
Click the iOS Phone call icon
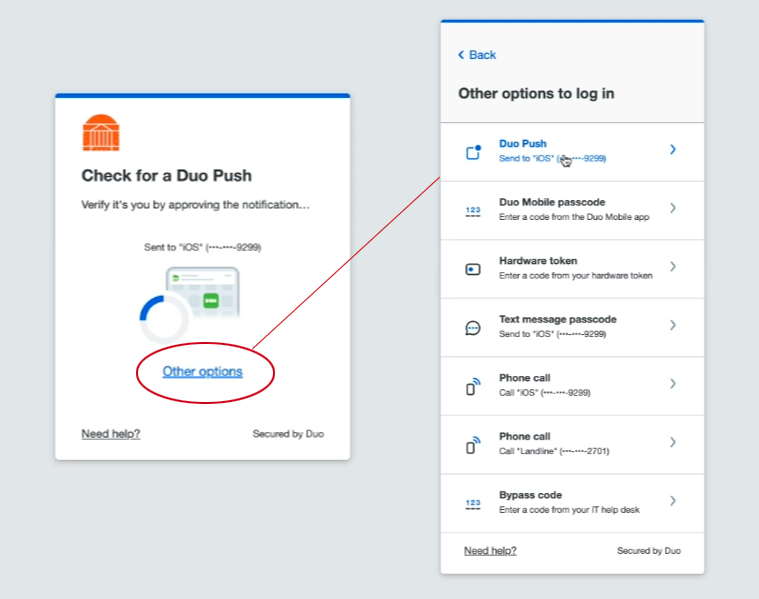point(474,386)
